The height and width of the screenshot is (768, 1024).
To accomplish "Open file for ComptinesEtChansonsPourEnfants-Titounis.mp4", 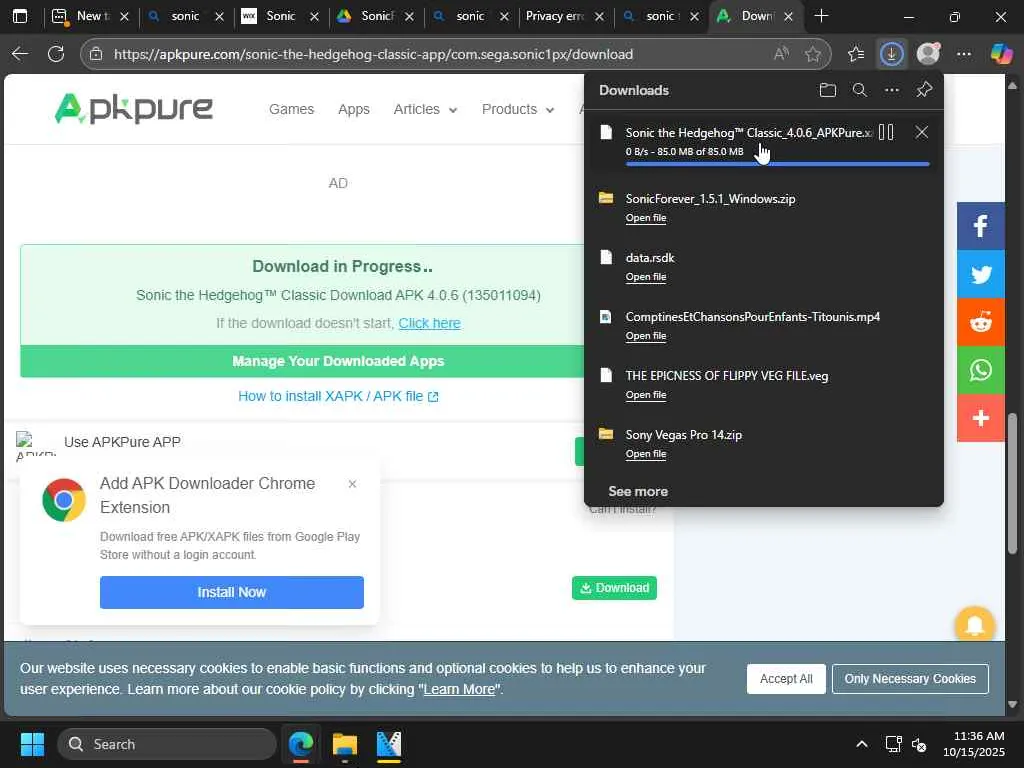I will [x=646, y=336].
